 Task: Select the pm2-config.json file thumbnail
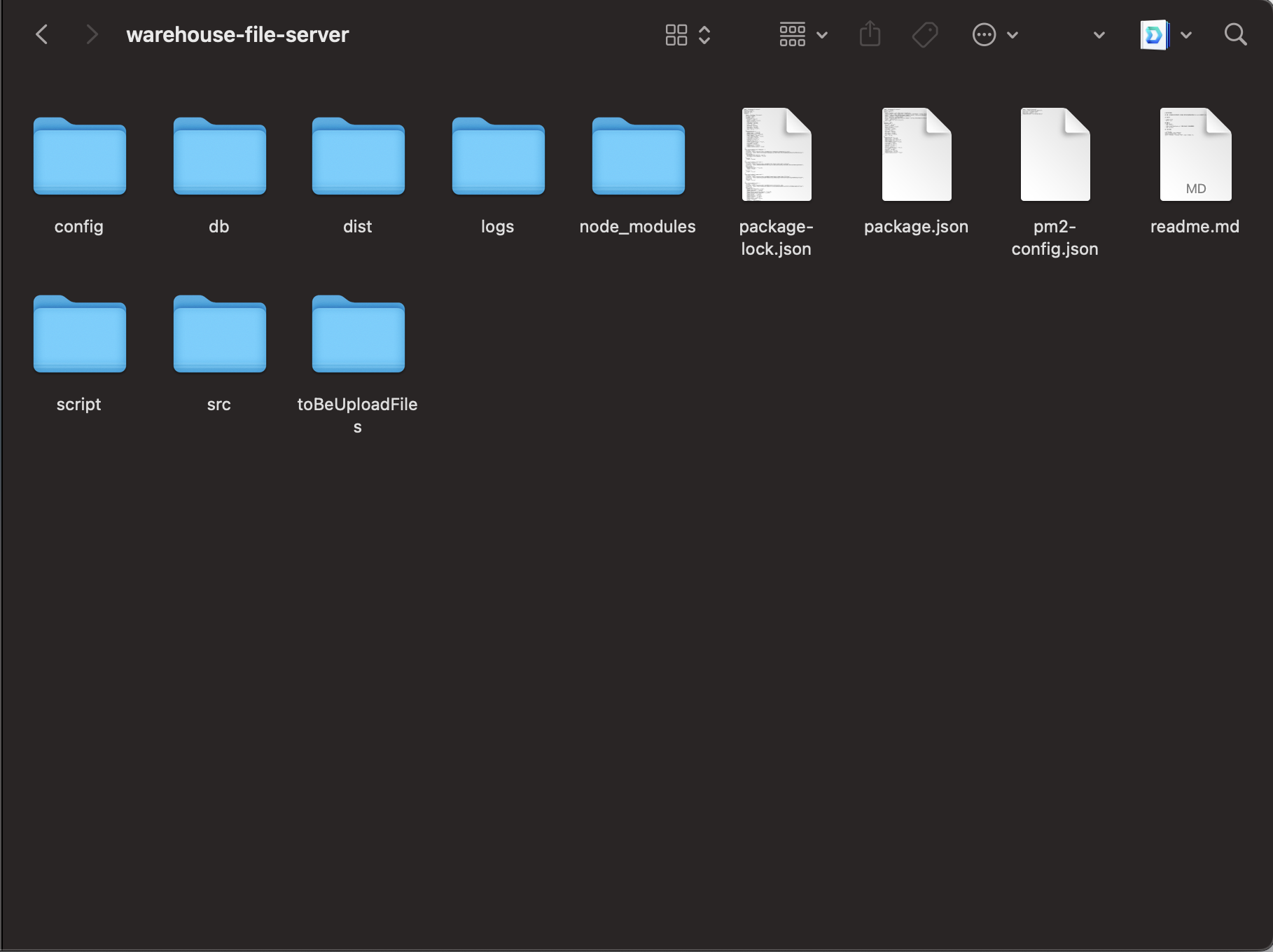(1055, 155)
